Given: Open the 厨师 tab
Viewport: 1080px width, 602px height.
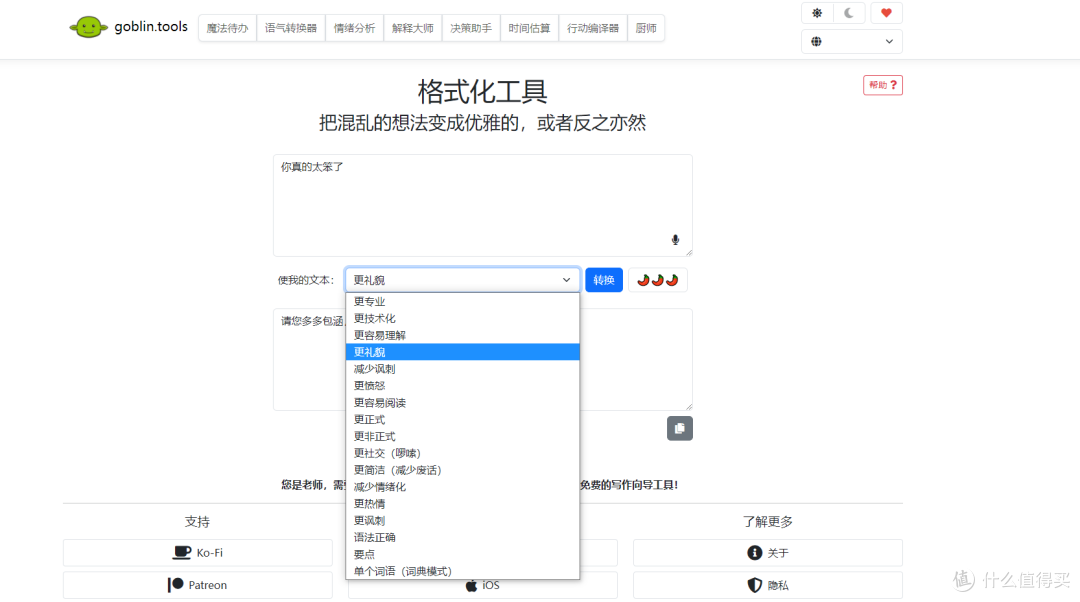Looking at the screenshot, I should 646,28.
